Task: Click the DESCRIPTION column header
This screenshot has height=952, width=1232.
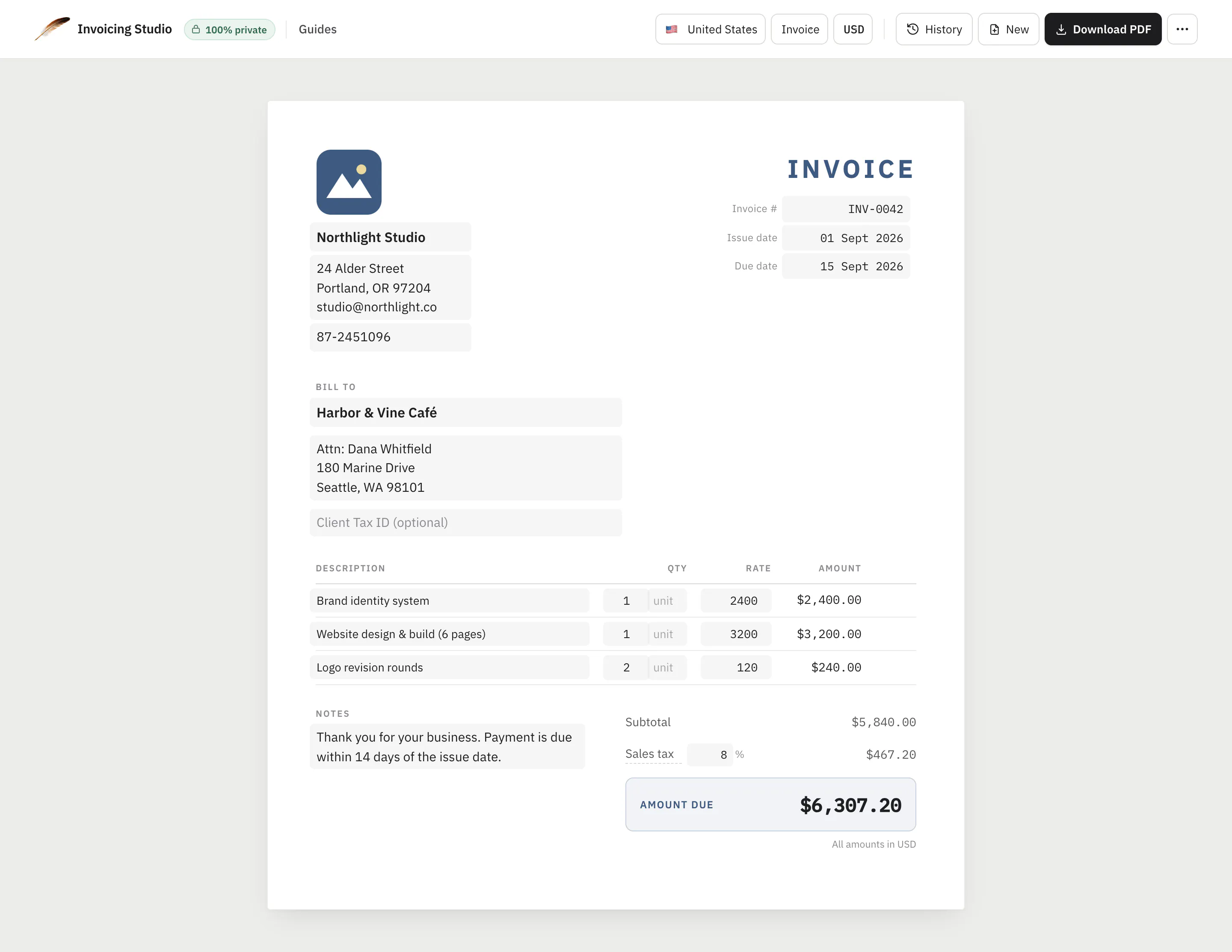Action: point(350,568)
